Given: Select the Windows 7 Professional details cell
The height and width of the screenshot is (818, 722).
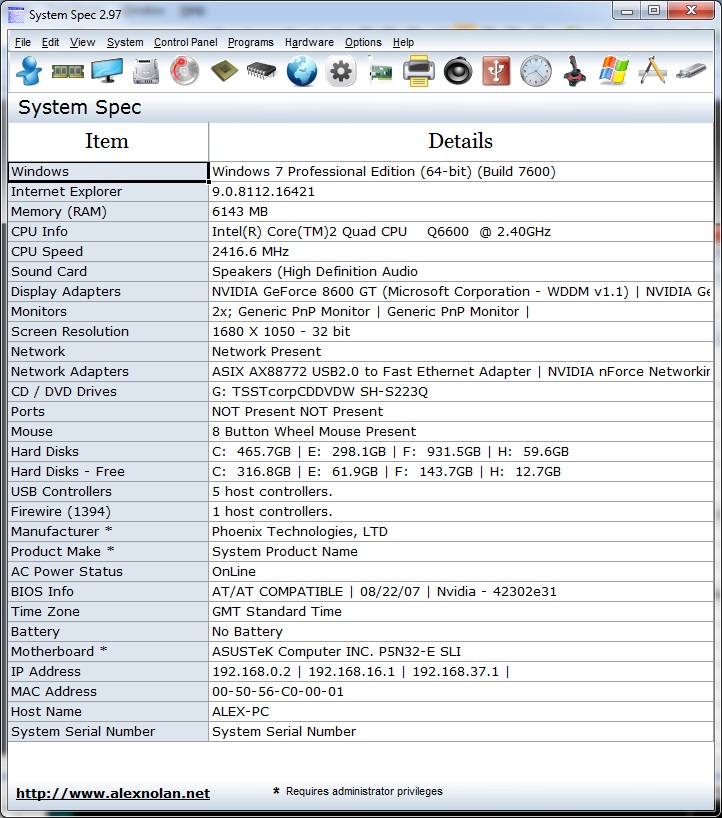Looking at the screenshot, I should click(x=384, y=172).
